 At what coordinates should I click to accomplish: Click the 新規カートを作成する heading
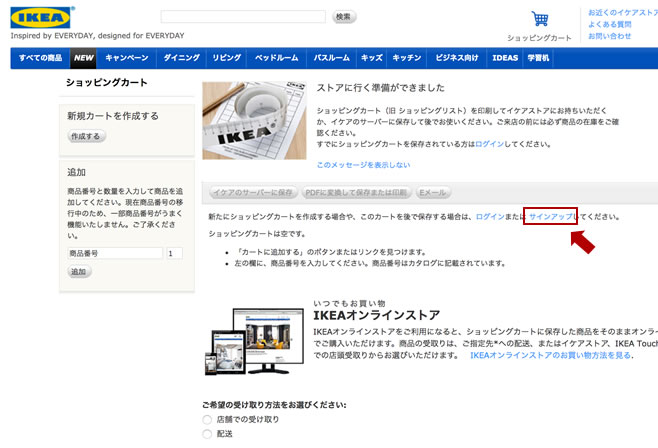pos(113,116)
